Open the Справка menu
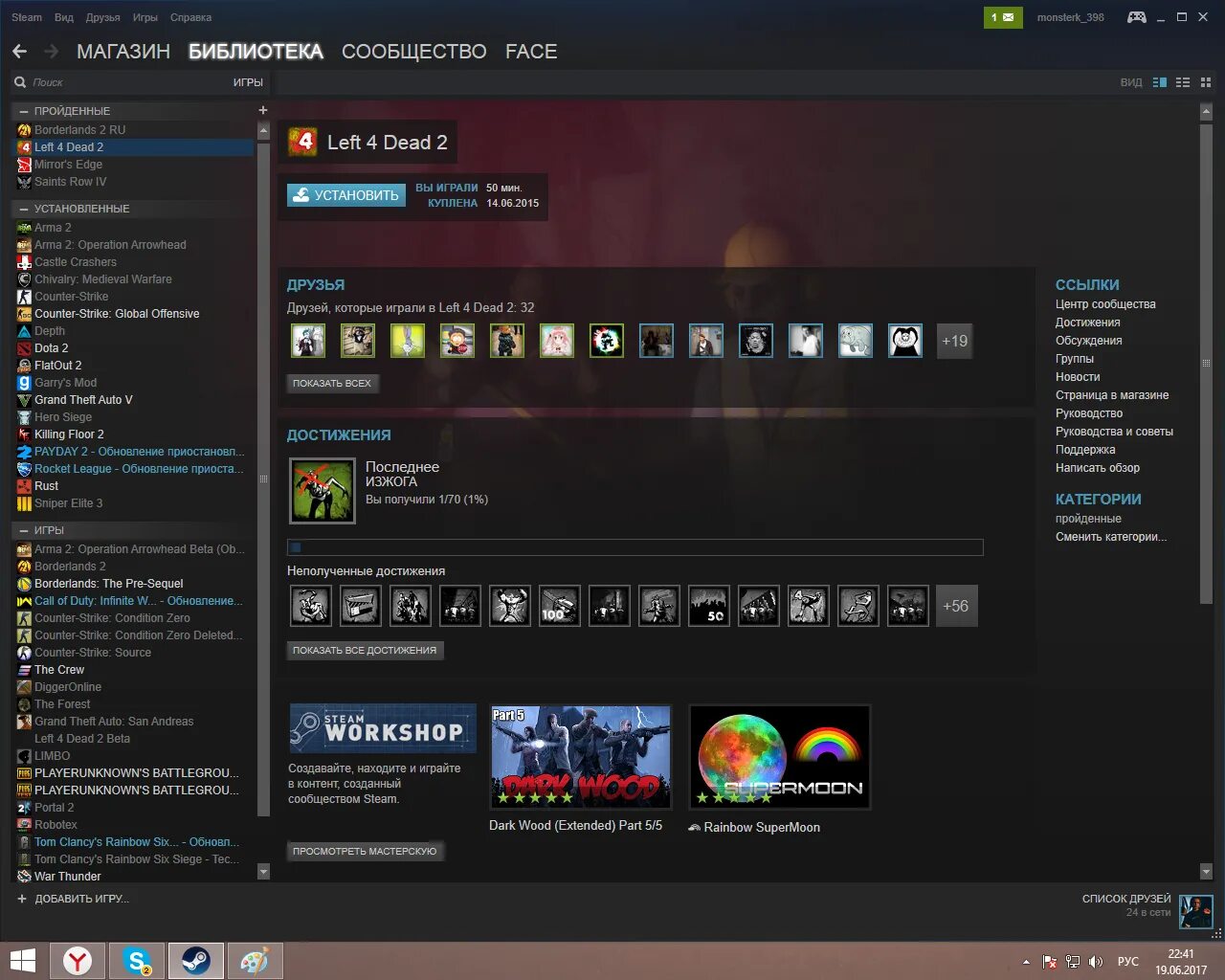The width and height of the screenshot is (1225, 980). pyautogui.click(x=191, y=17)
